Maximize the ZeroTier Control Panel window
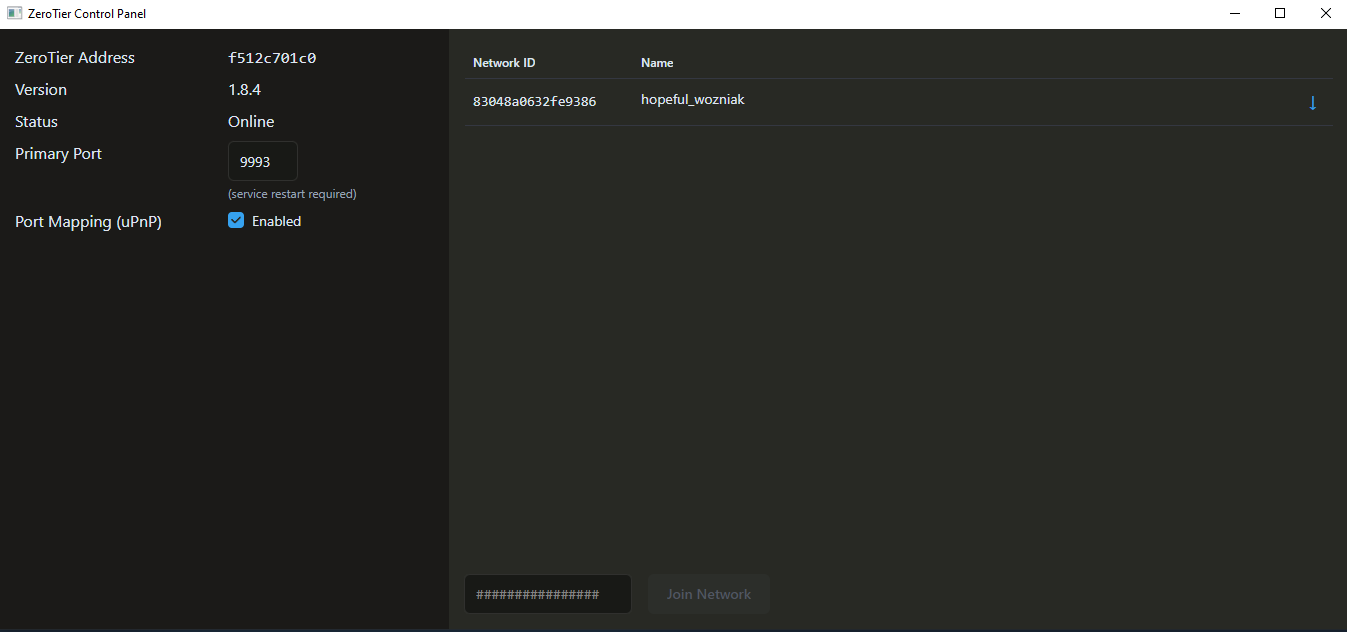The image size is (1347, 632). coord(1280,14)
